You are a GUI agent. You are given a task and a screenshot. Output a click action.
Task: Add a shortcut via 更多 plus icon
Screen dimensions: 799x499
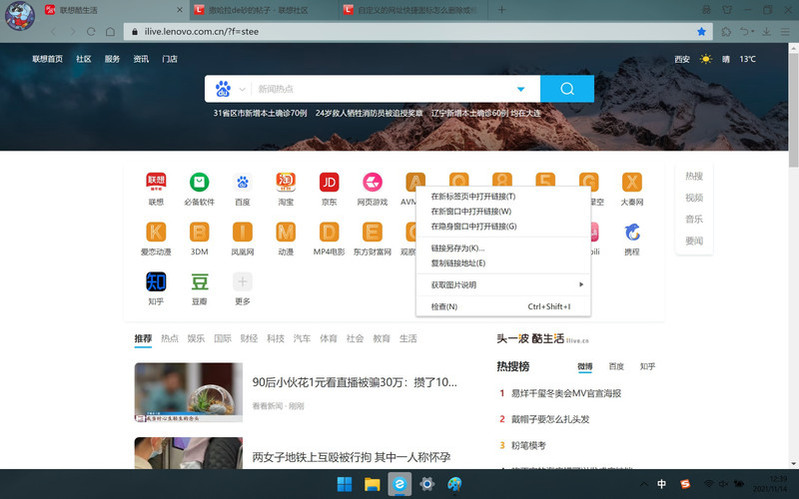[242, 281]
